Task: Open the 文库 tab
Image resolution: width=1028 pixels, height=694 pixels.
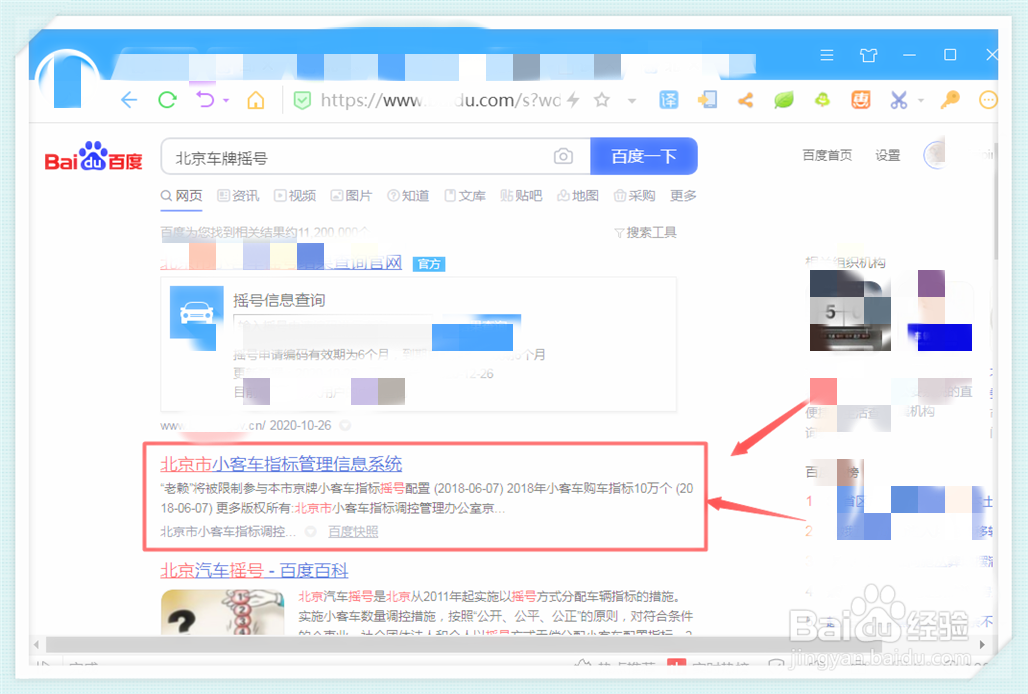Action: tap(465, 196)
